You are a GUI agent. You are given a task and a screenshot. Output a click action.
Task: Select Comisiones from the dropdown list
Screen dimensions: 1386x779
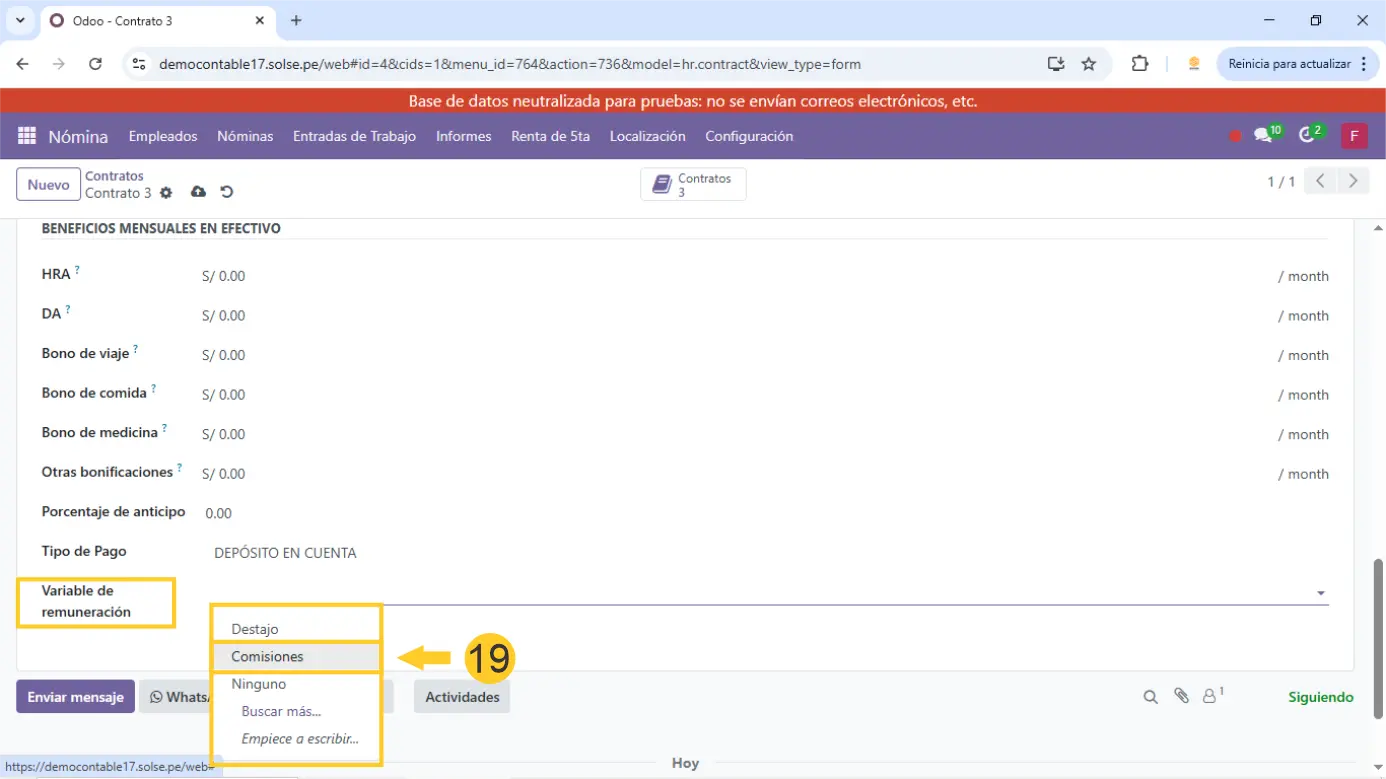click(267, 657)
